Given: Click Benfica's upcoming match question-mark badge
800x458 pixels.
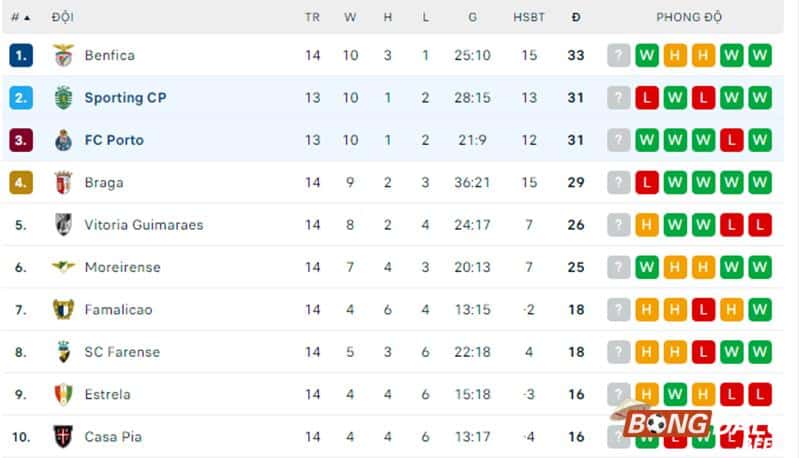Looking at the screenshot, I should 619,55.
